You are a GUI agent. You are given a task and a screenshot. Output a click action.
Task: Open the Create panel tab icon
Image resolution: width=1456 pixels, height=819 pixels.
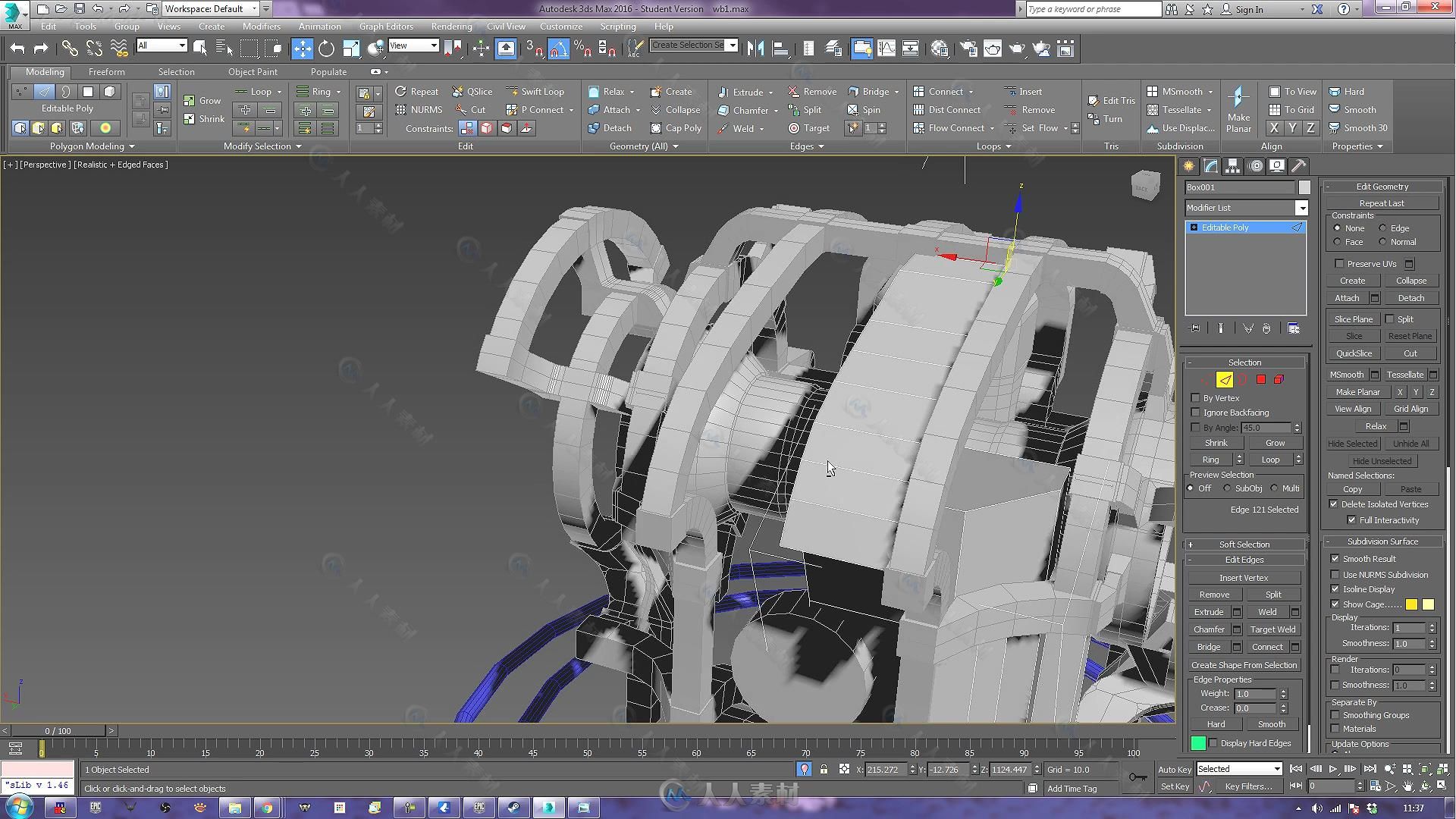tap(1189, 166)
